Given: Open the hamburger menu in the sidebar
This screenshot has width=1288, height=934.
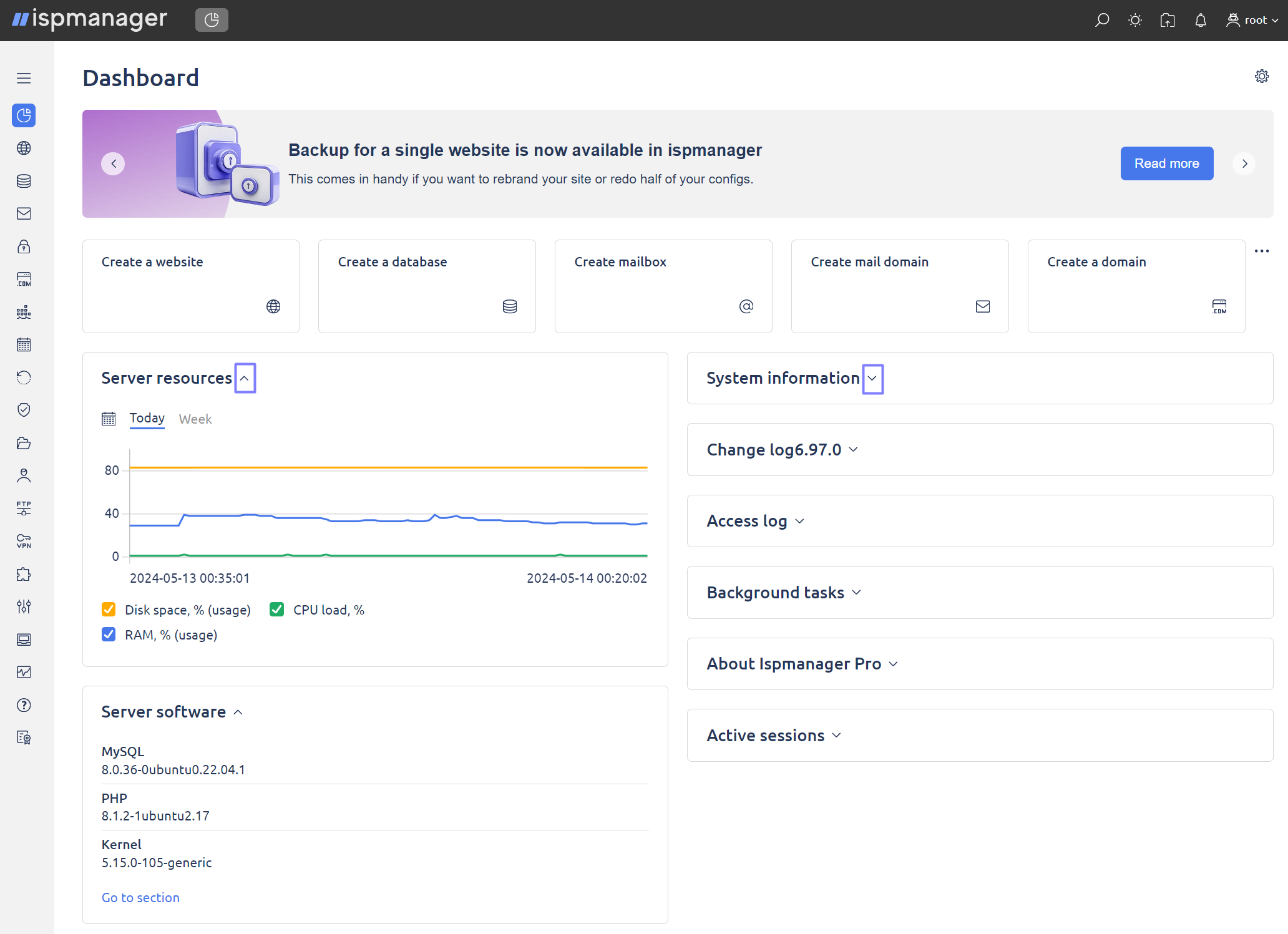Looking at the screenshot, I should (24, 78).
